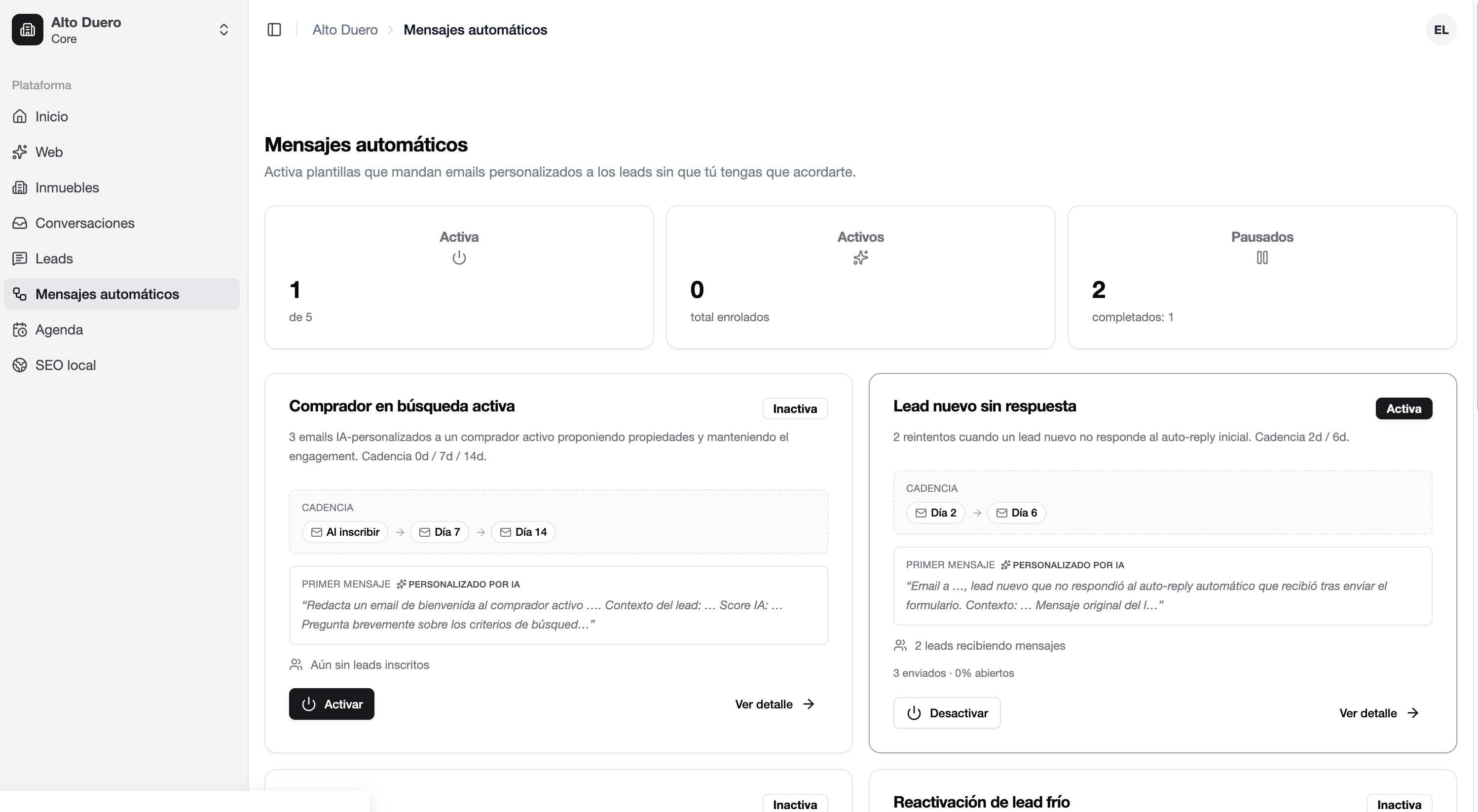Click the Activa badge on Lead nuevo

(x=1404, y=408)
